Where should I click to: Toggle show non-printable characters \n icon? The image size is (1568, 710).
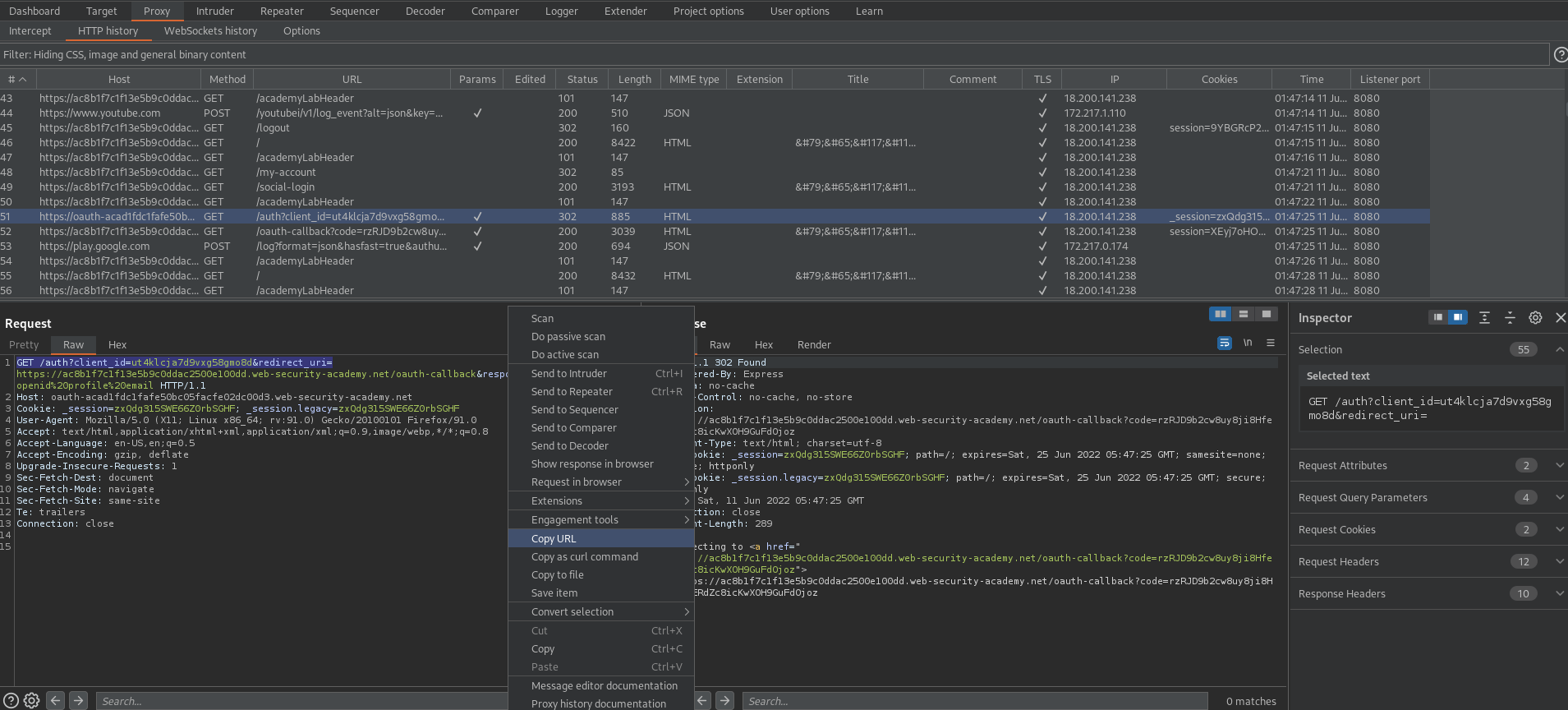pyautogui.click(x=1248, y=343)
